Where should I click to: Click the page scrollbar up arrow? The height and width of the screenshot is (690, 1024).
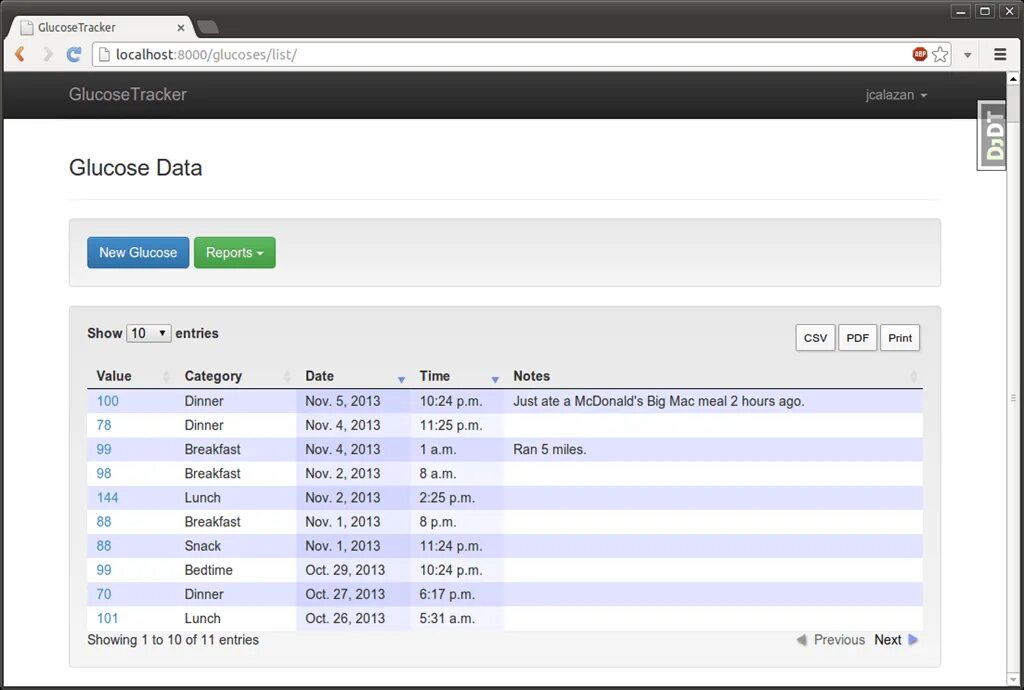(1013, 79)
